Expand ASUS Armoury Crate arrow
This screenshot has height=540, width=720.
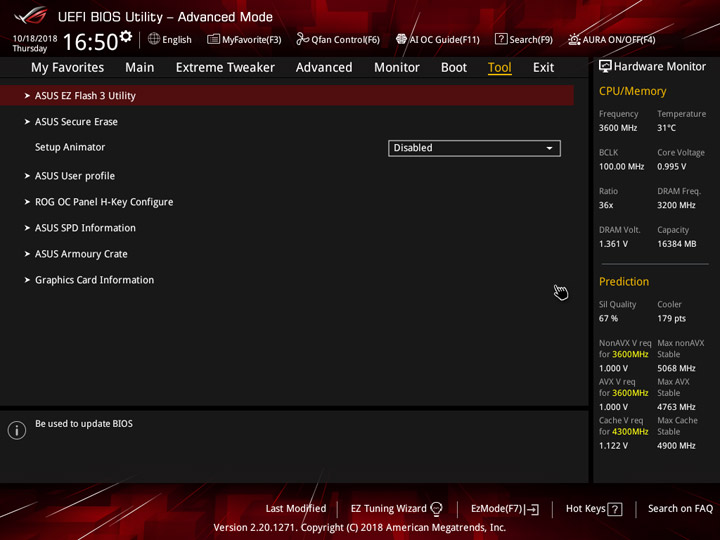[x=27, y=254]
